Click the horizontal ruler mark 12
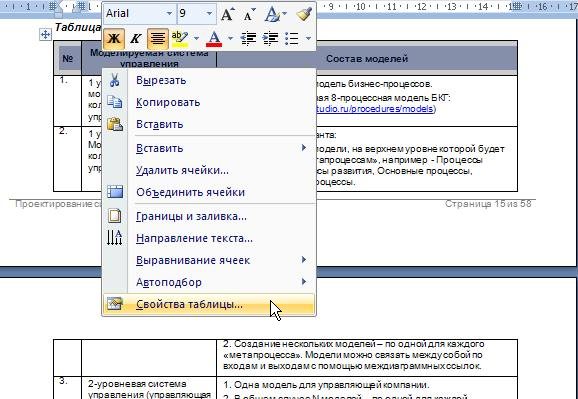The width and height of the screenshot is (578, 399). pyautogui.click(x=421, y=6)
